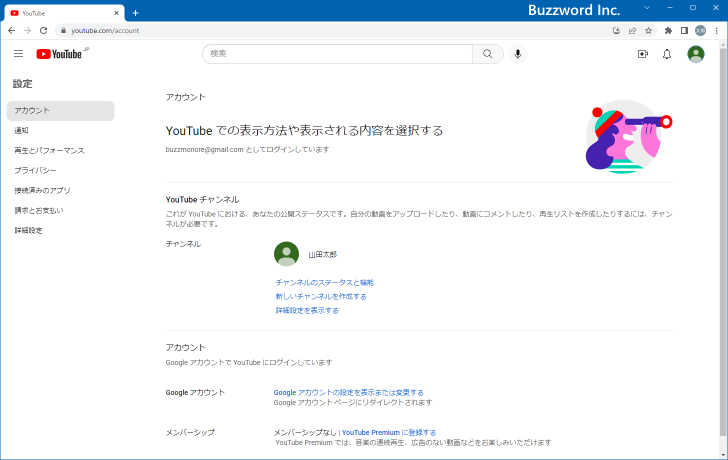This screenshot has height=460, width=728.
Task: Click the 山田太郎 channel avatar
Action: (286, 254)
